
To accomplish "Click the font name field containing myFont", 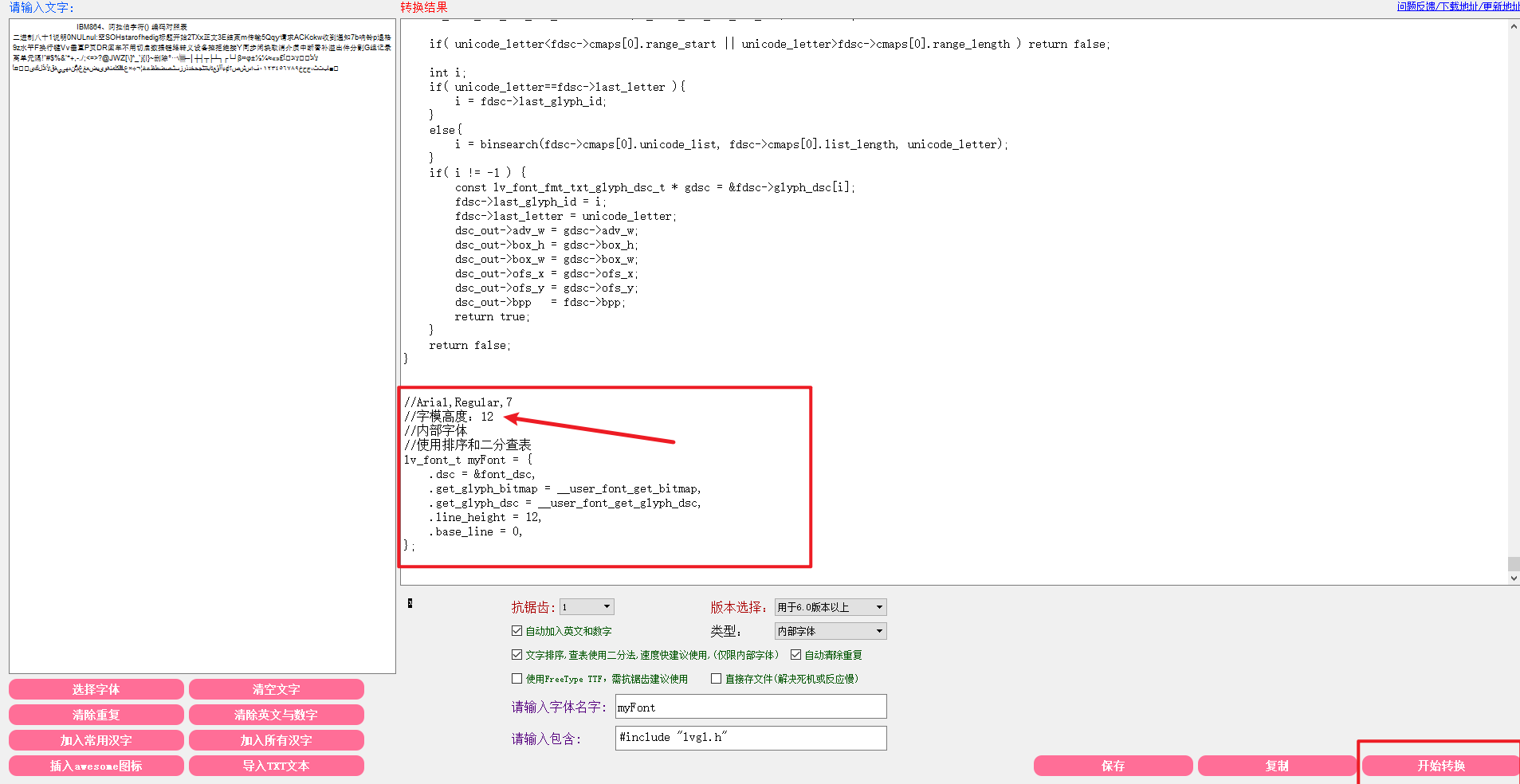I will tap(751, 707).
